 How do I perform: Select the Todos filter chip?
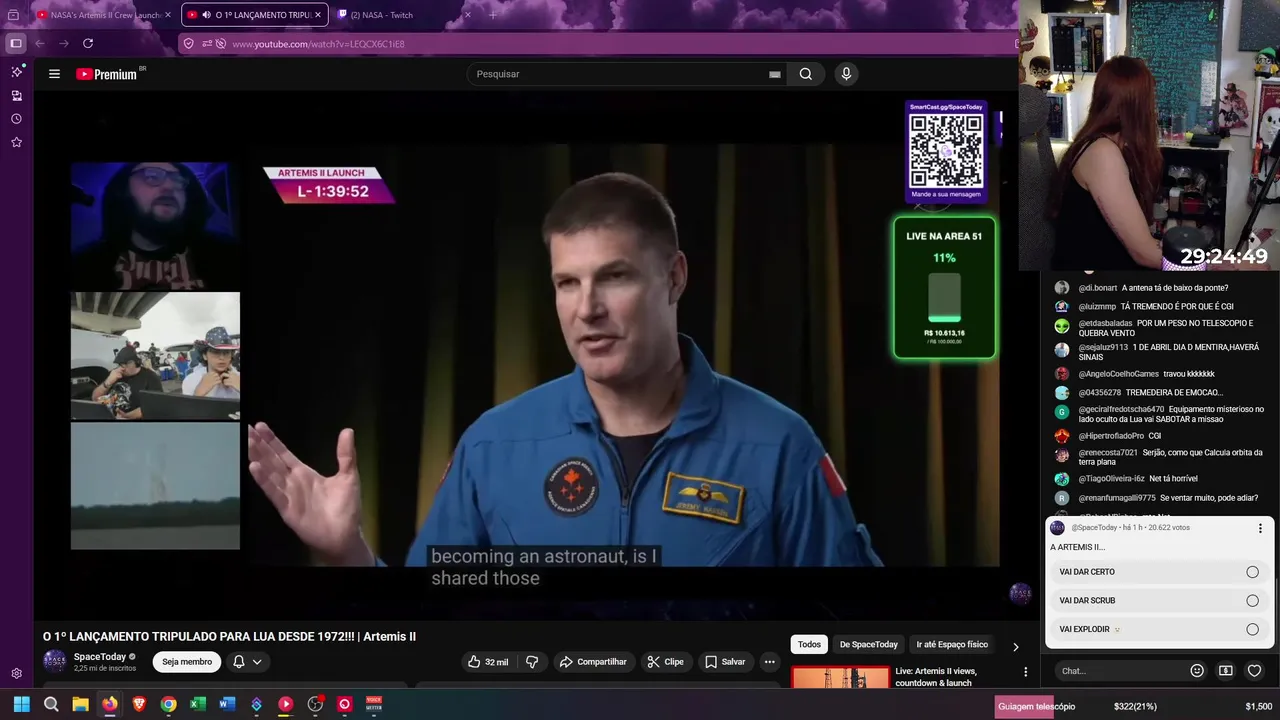tap(809, 645)
